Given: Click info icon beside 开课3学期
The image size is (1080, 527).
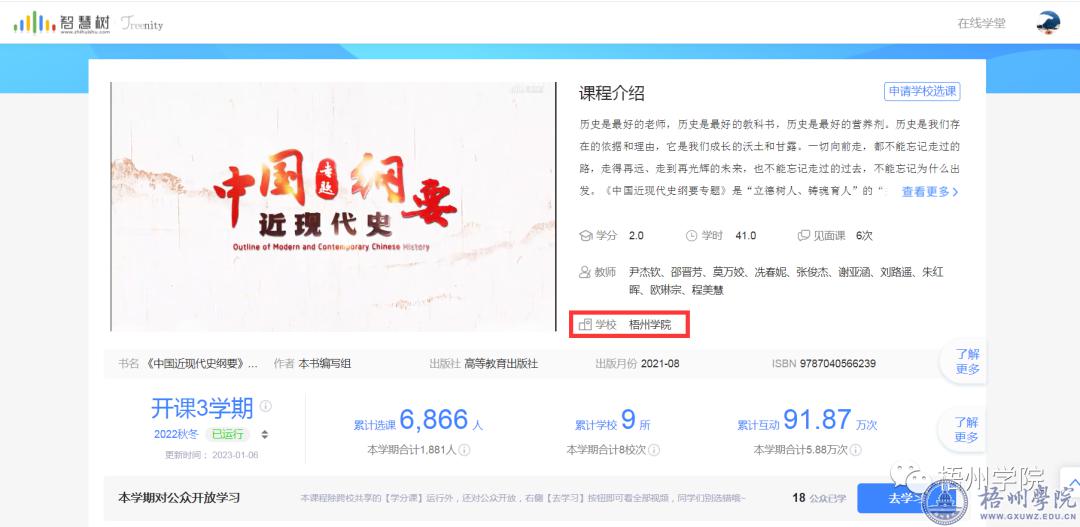Looking at the screenshot, I should pos(266,407).
